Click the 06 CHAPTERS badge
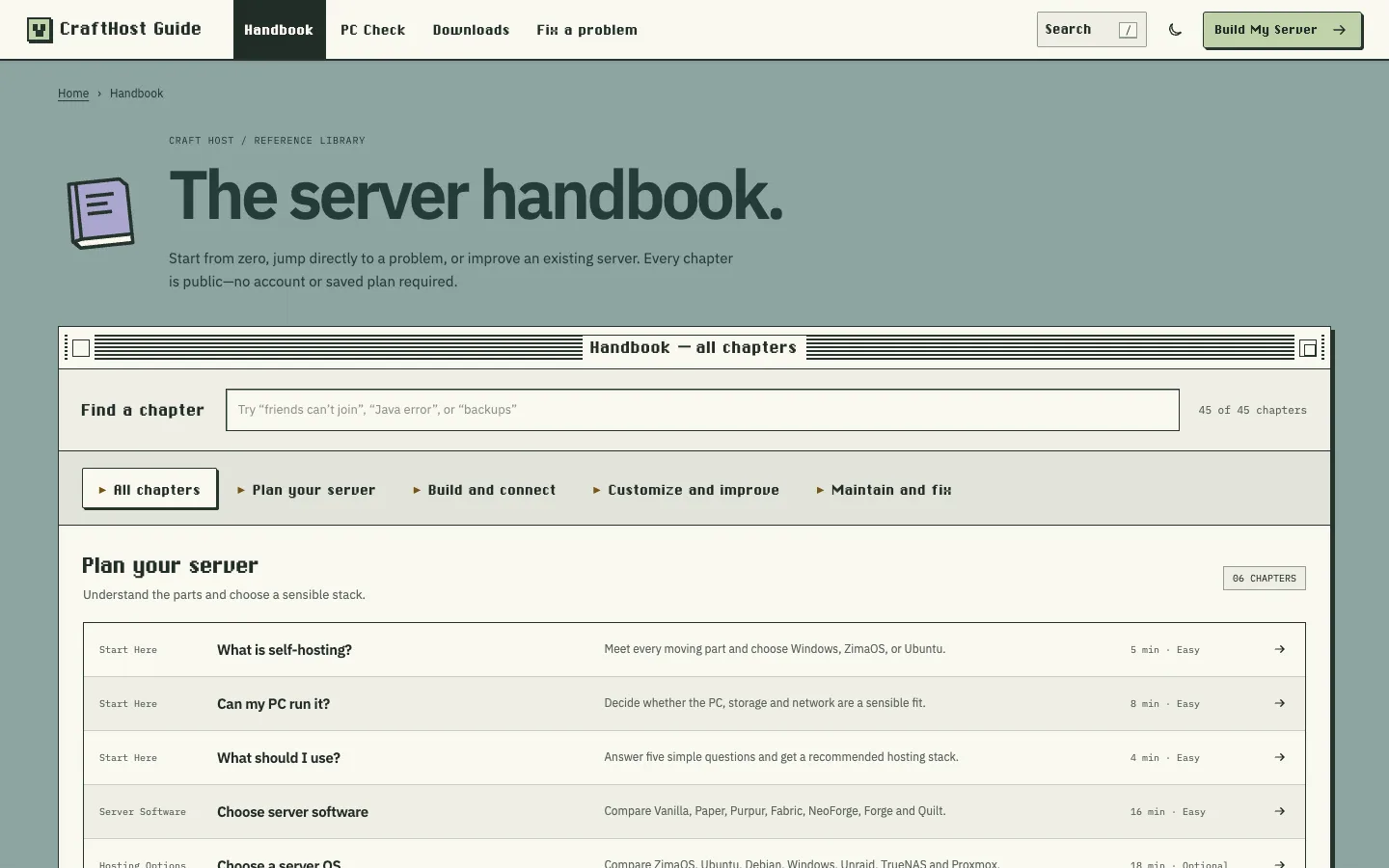1389x868 pixels. [x=1265, y=578]
